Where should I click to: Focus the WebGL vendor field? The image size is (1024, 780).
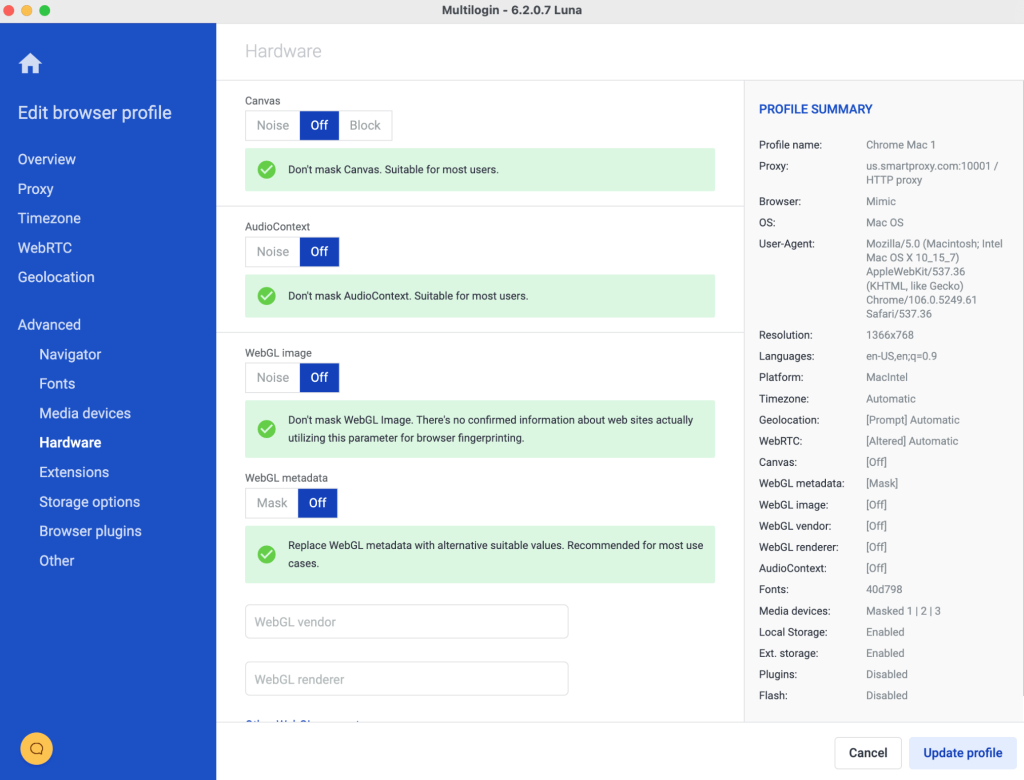[x=406, y=621]
